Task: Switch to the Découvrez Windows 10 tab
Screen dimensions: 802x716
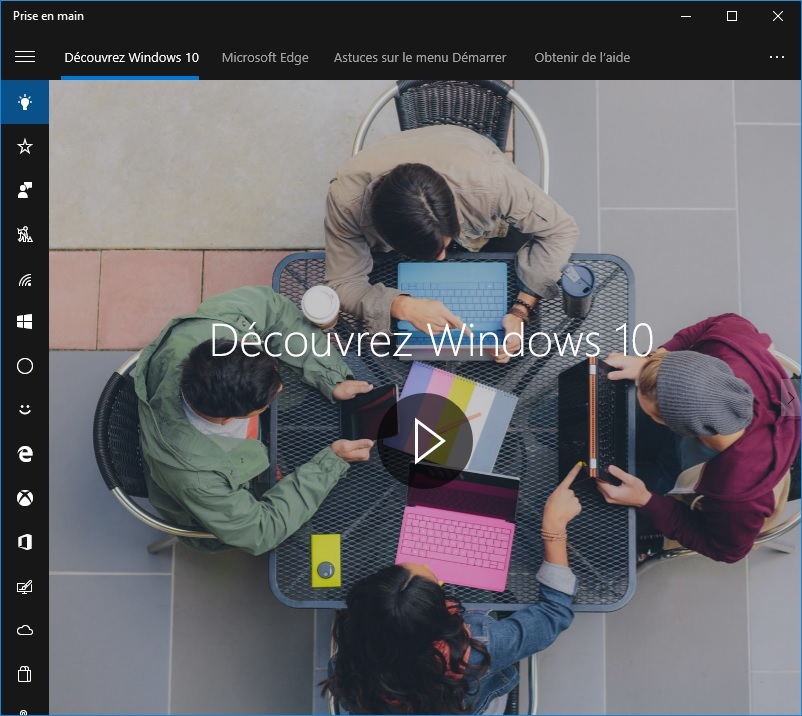Action: tap(131, 57)
